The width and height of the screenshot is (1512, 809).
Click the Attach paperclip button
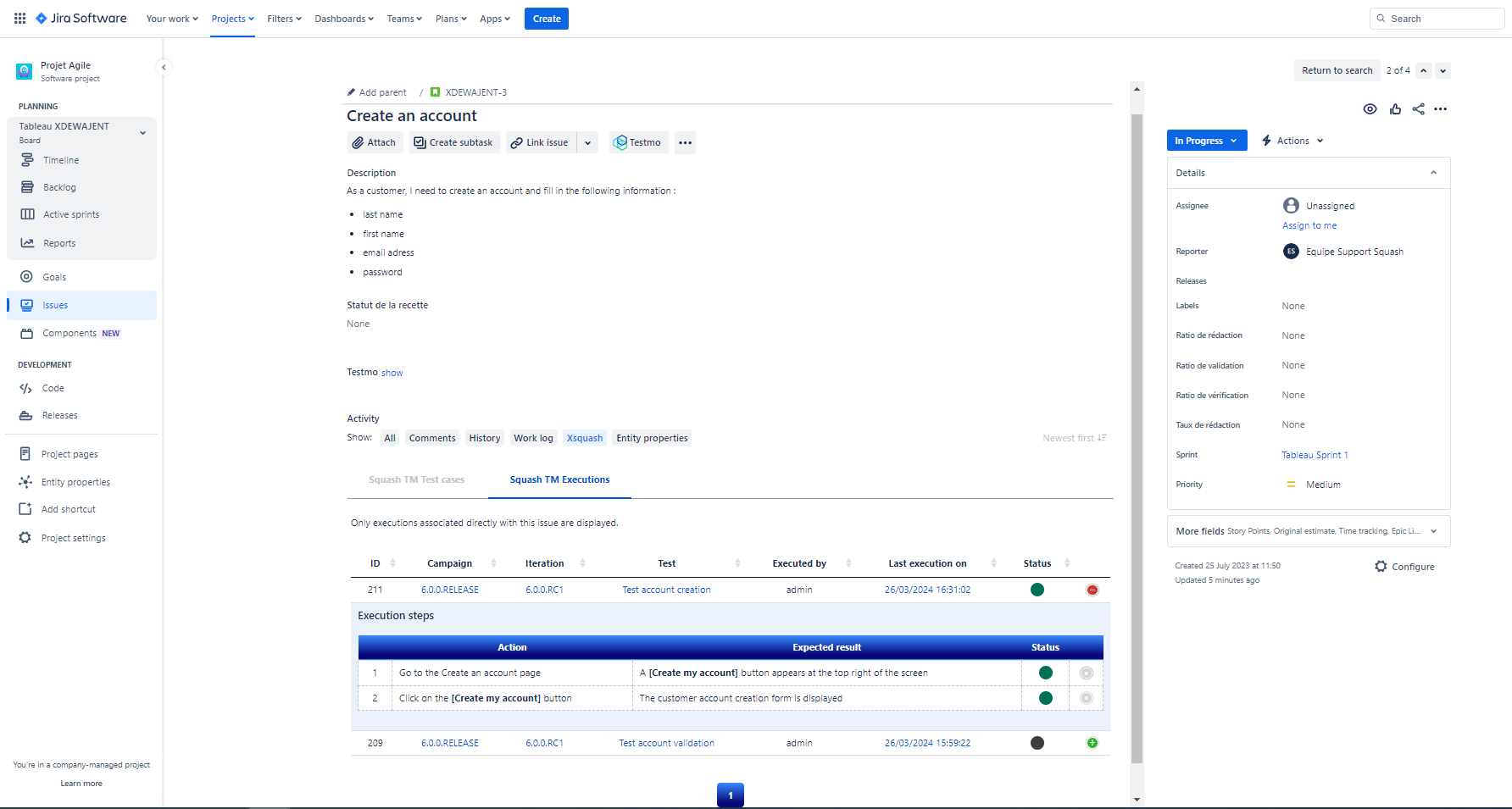[374, 142]
